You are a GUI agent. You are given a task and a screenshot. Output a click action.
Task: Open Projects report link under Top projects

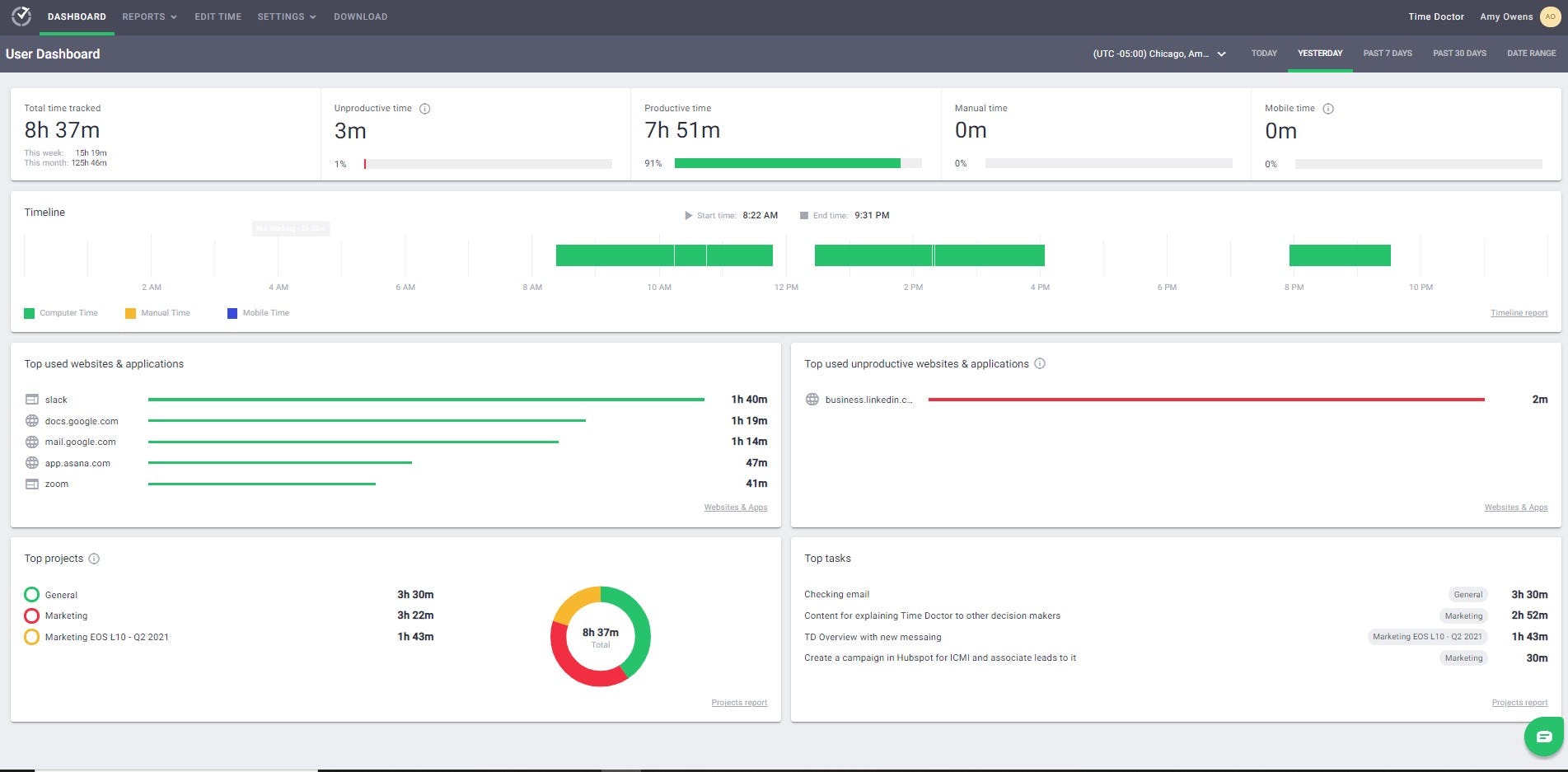pyautogui.click(x=739, y=703)
